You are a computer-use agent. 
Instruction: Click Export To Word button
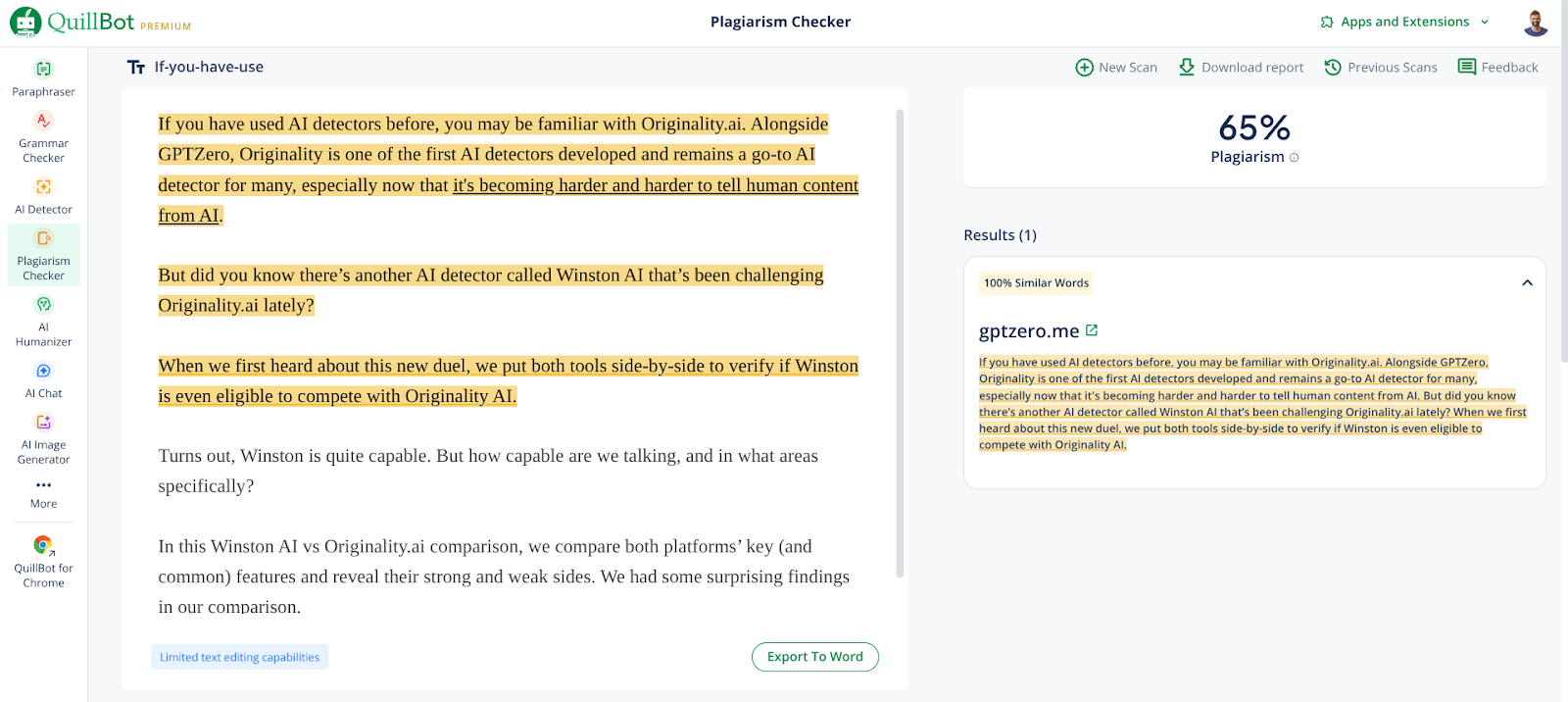(814, 657)
